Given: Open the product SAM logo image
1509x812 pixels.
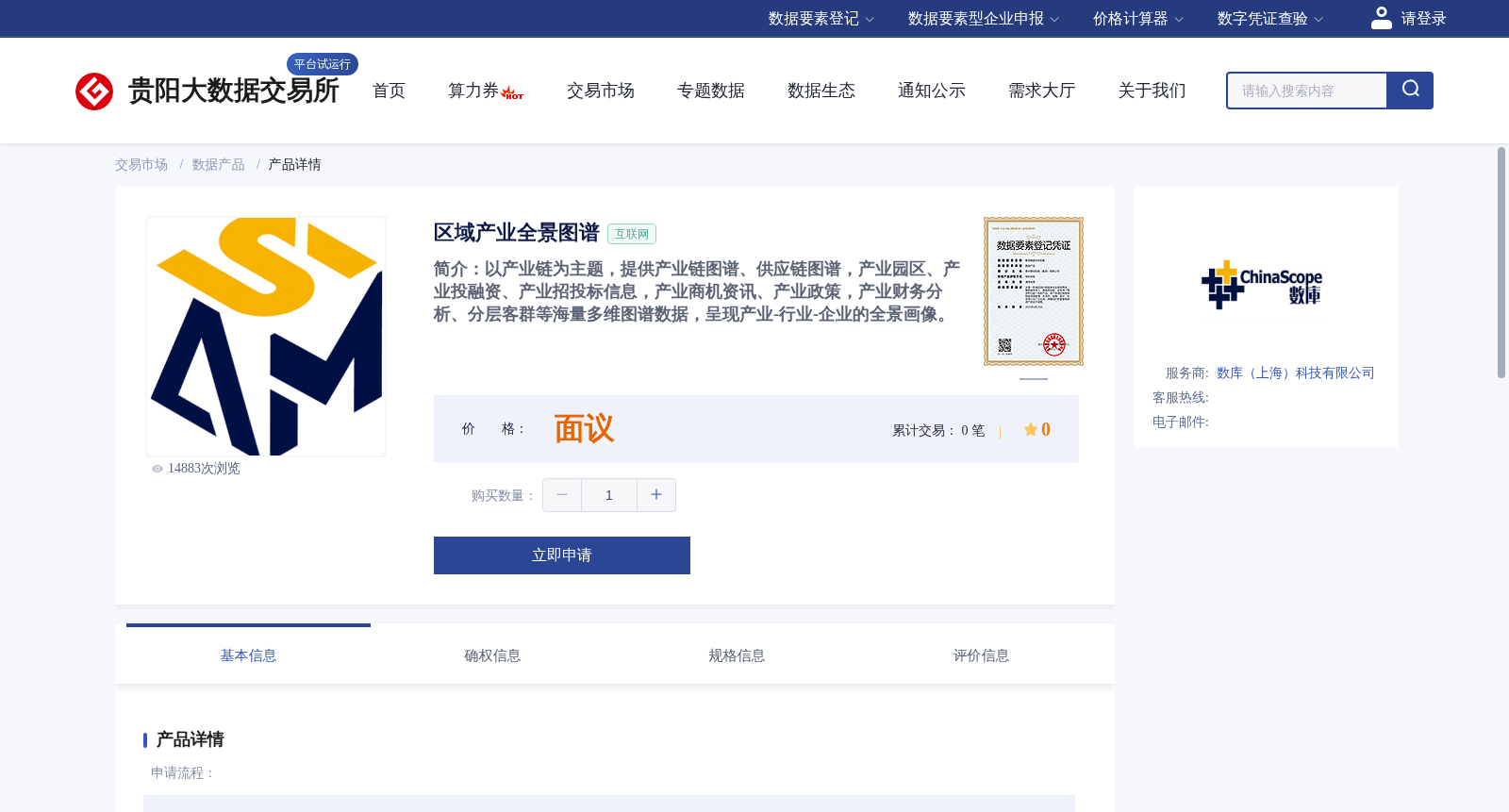Looking at the screenshot, I should tap(266, 337).
